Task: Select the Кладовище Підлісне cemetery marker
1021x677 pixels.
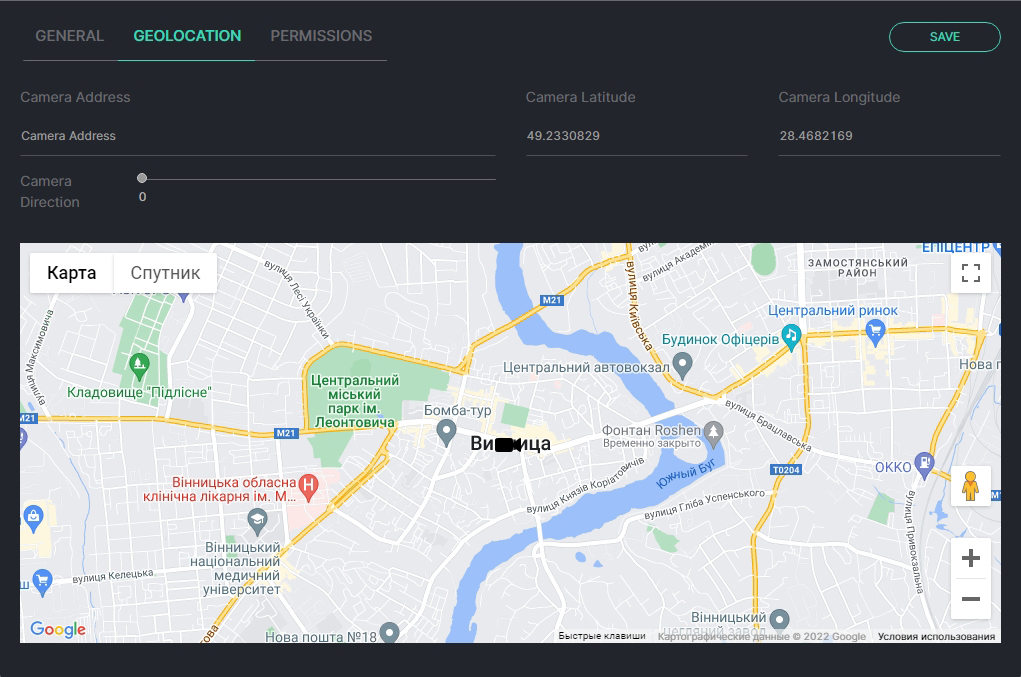Action: click(139, 366)
